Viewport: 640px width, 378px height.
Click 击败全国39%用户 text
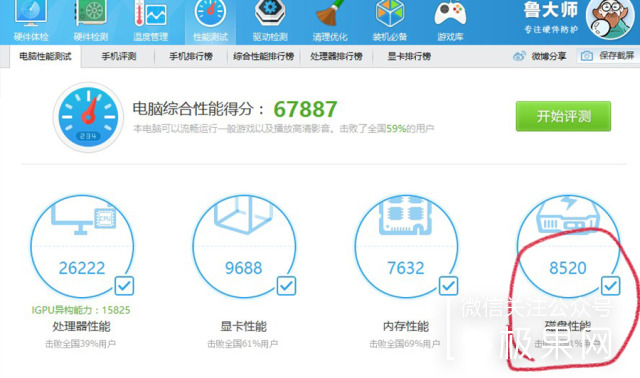click(x=80, y=344)
